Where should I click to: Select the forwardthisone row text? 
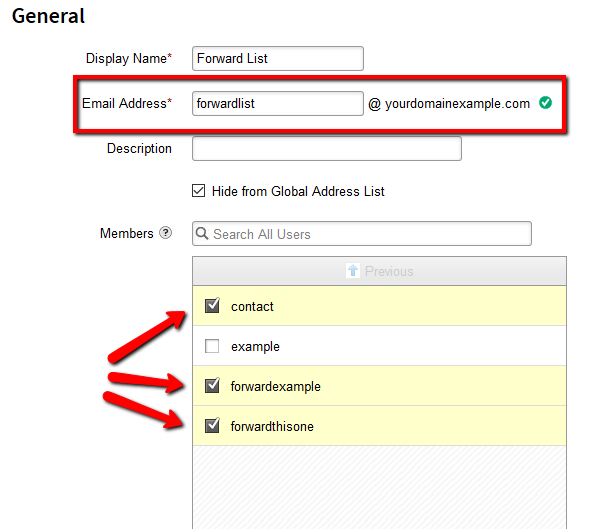pos(272,426)
